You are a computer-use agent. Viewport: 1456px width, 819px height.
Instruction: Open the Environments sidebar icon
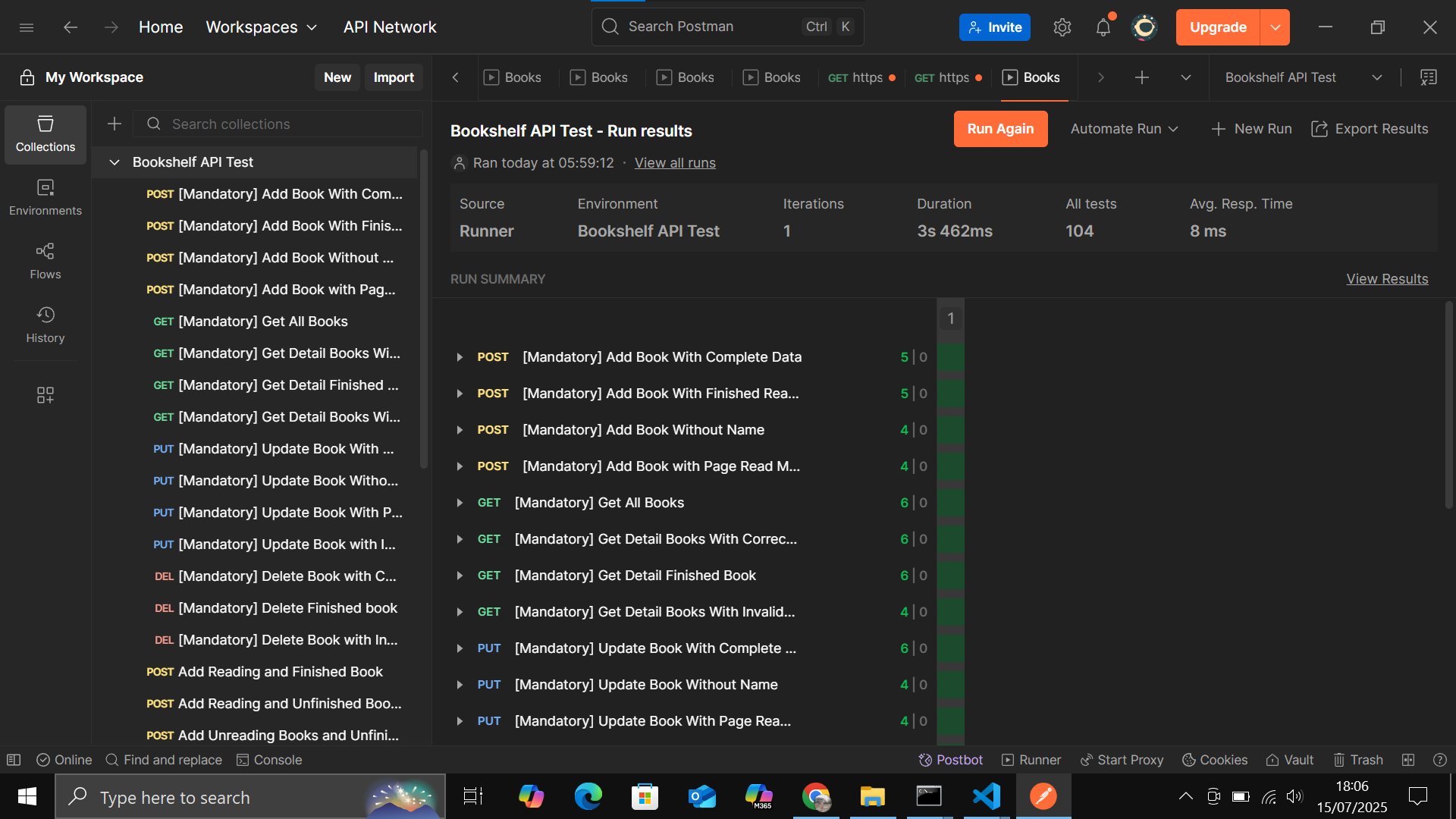pyautogui.click(x=45, y=198)
